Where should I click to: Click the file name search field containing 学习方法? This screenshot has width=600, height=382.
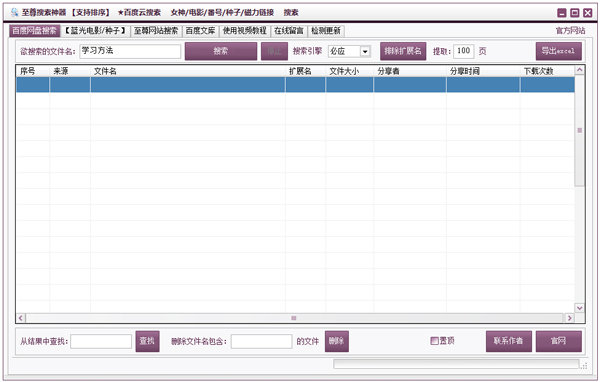130,51
